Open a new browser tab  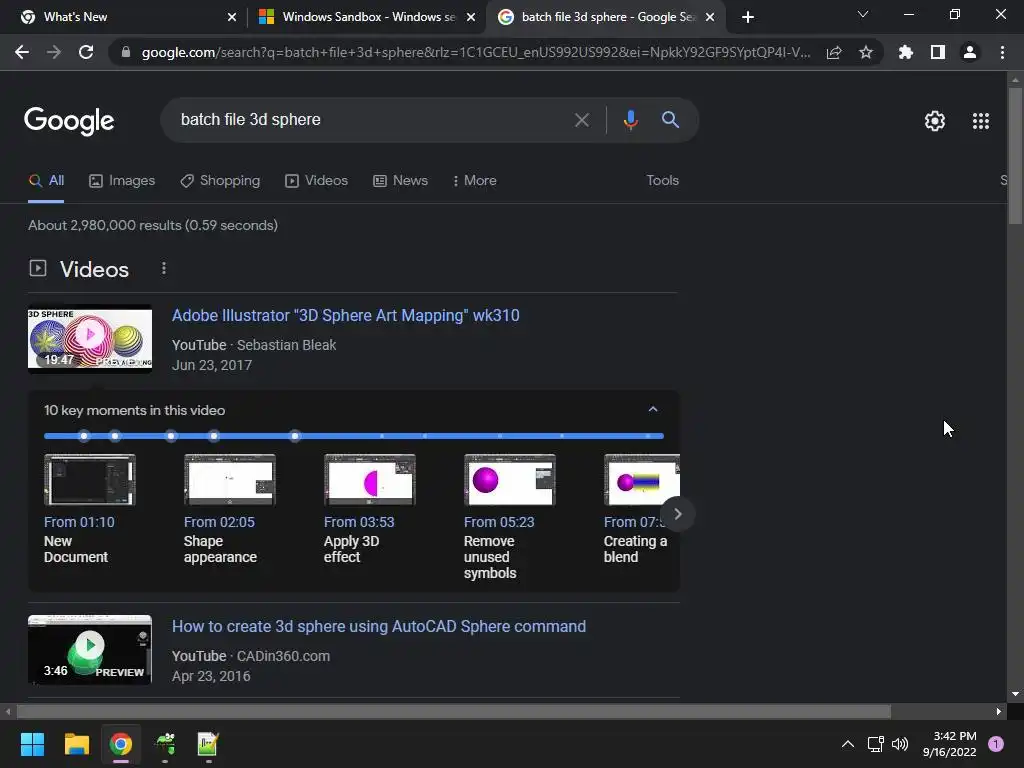coord(748,17)
